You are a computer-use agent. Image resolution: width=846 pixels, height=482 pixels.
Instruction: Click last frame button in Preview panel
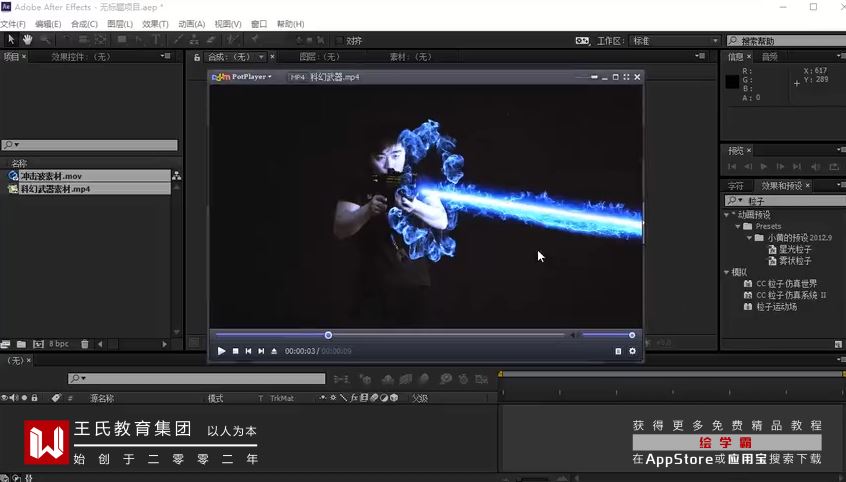click(797, 167)
